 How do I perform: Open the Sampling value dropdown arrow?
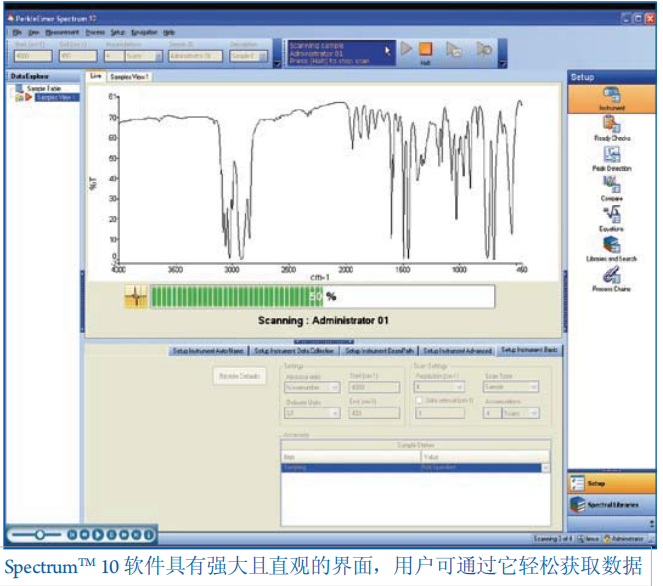point(546,468)
